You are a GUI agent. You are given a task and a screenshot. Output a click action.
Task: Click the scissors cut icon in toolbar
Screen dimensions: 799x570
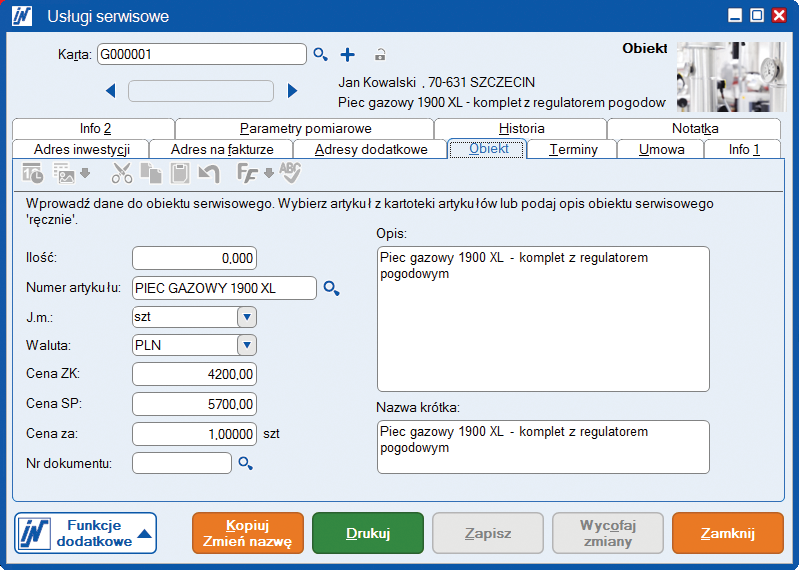point(122,173)
